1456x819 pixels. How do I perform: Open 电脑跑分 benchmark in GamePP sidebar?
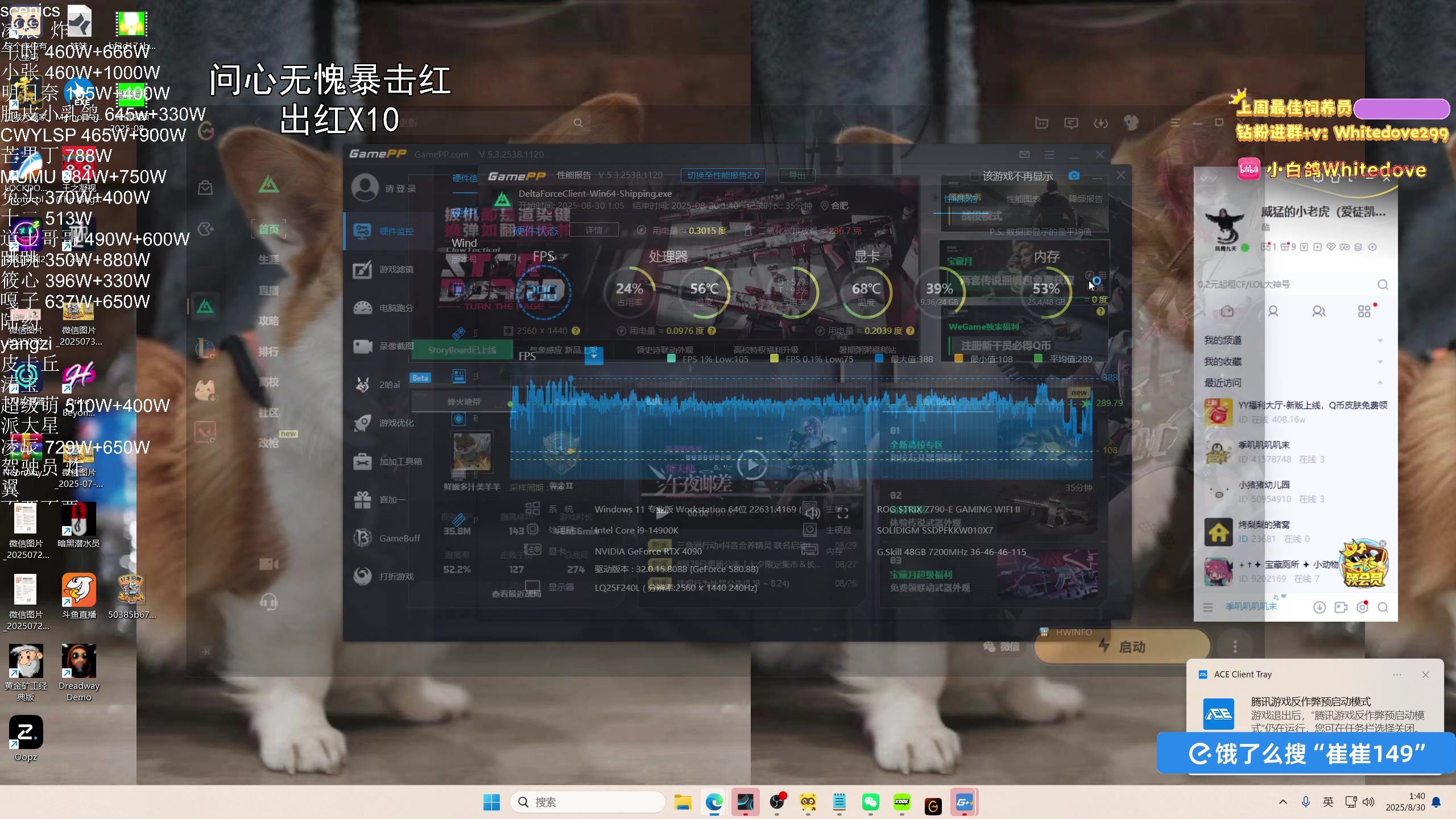[x=388, y=308]
